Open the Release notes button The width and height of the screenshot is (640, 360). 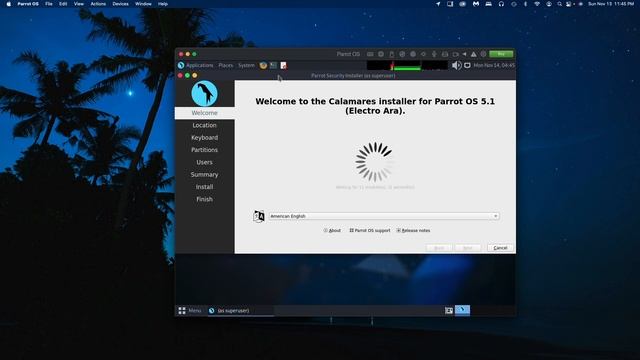pyautogui.click(x=413, y=231)
